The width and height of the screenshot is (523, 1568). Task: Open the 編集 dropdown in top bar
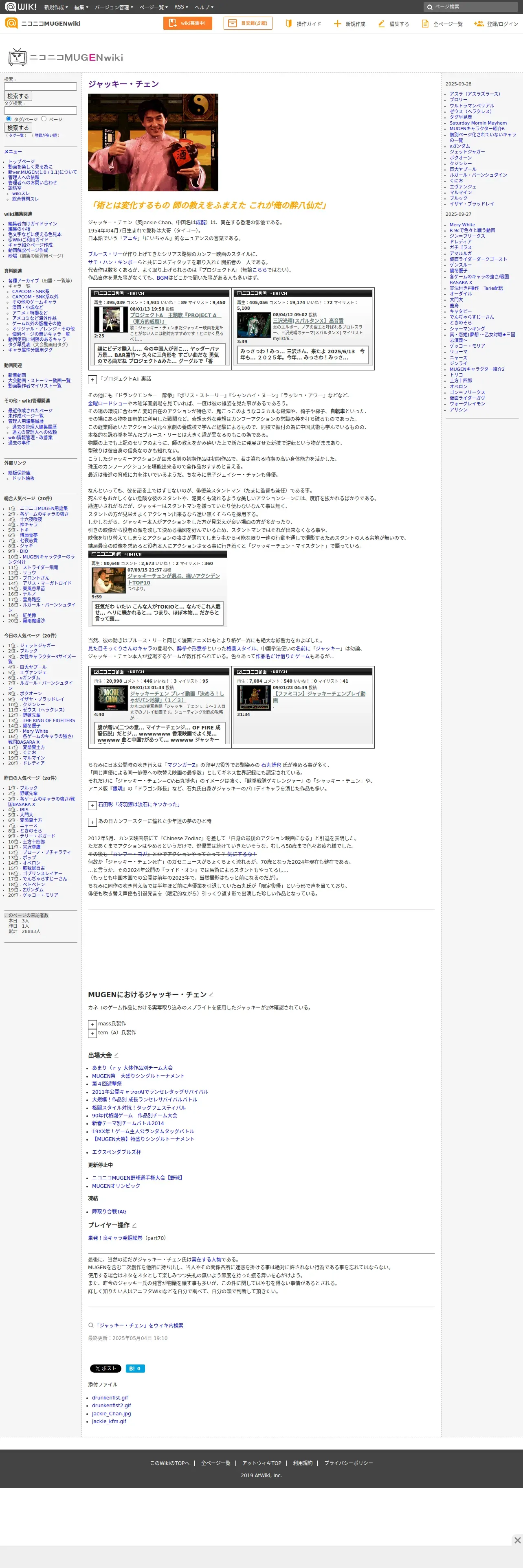point(81,7)
